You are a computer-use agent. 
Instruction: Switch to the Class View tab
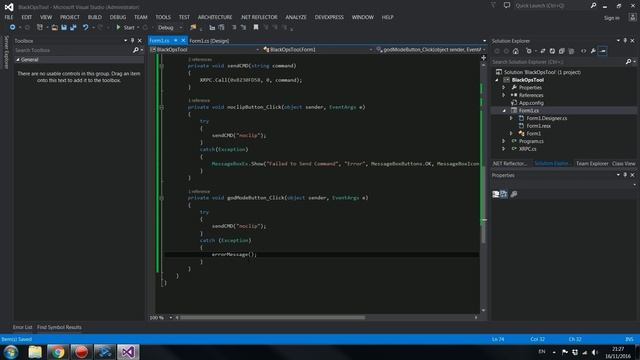coord(623,163)
